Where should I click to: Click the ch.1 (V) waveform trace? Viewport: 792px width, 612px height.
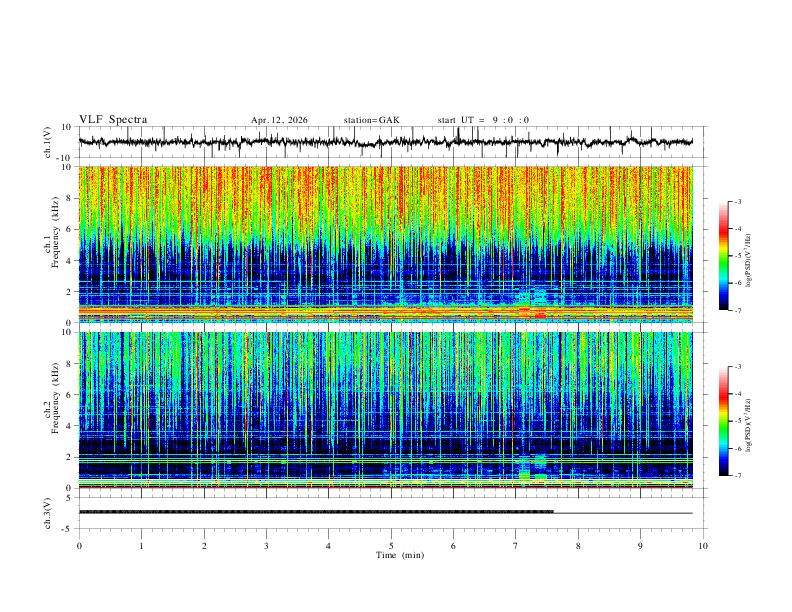(385, 142)
